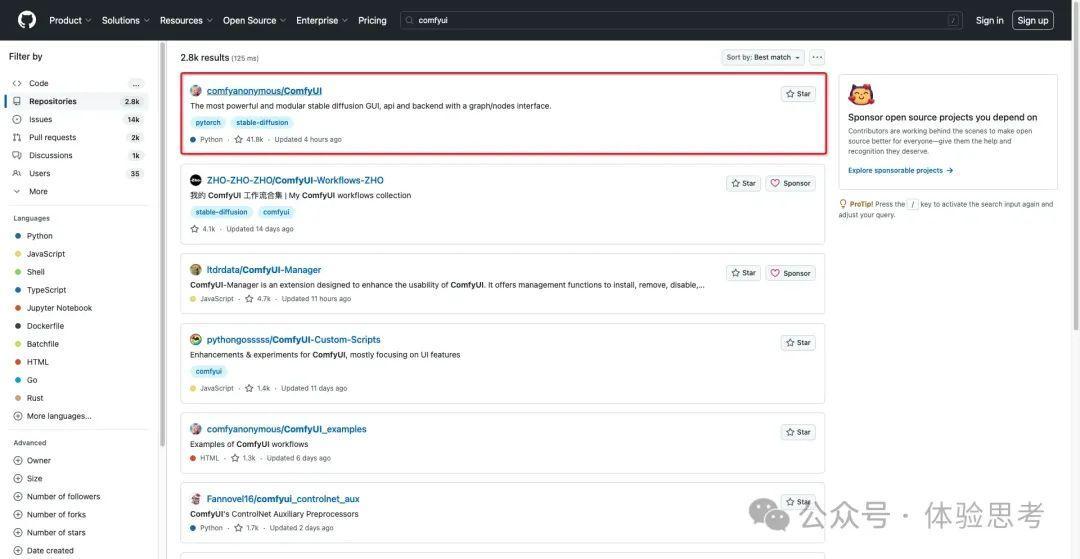Open the three-dot results options menu
The image size is (1080, 559).
coord(817,58)
